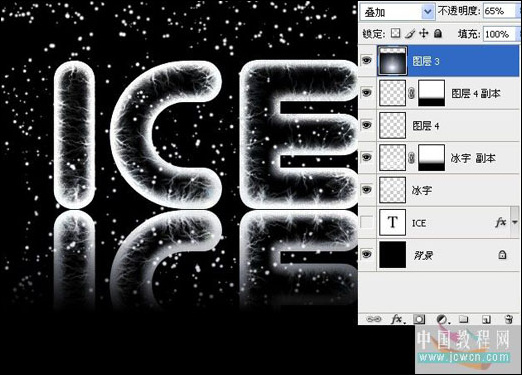The width and height of the screenshot is (522, 375).
Task: Select the 冰字 副本 layer mask thumbnail
Action: coord(431,158)
